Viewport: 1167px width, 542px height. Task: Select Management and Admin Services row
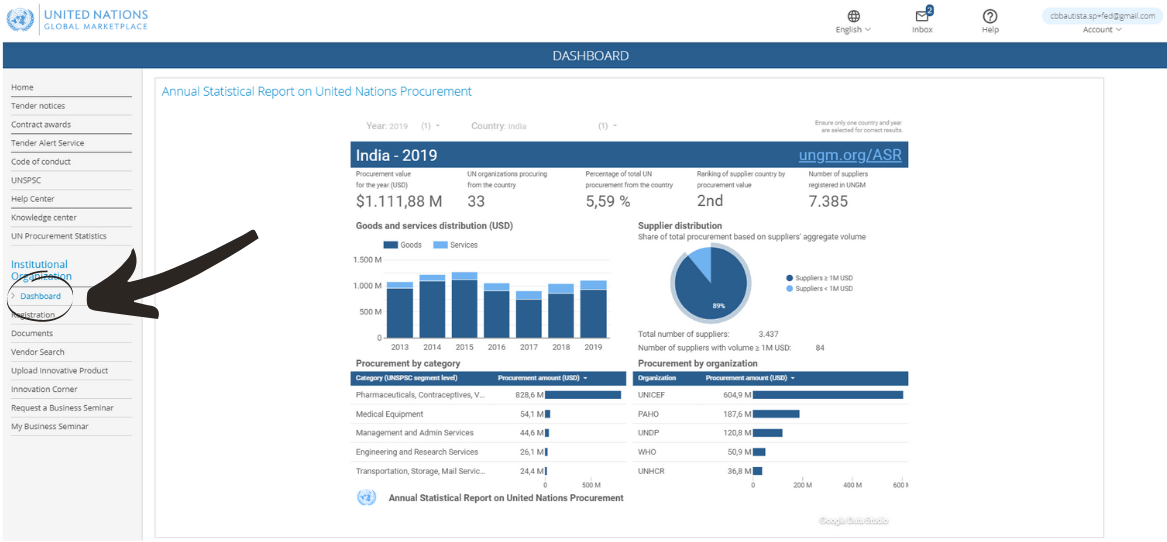pyautogui.click(x=487, y=433)
